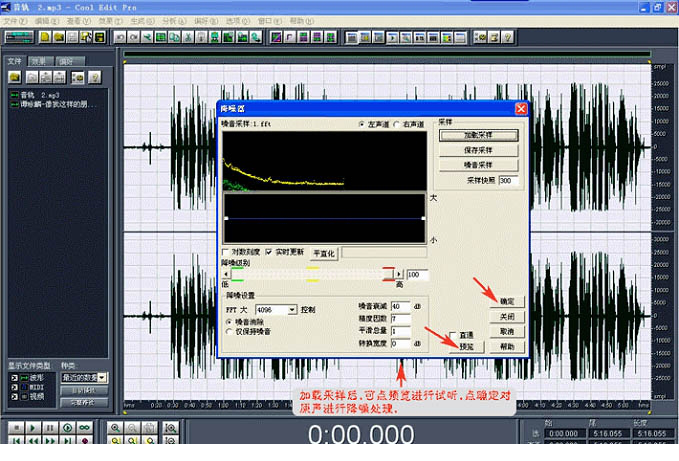Screen dimensions: 679x461
Task: Toggle the 视频 video file type checkbox
Action: point(14,396)
